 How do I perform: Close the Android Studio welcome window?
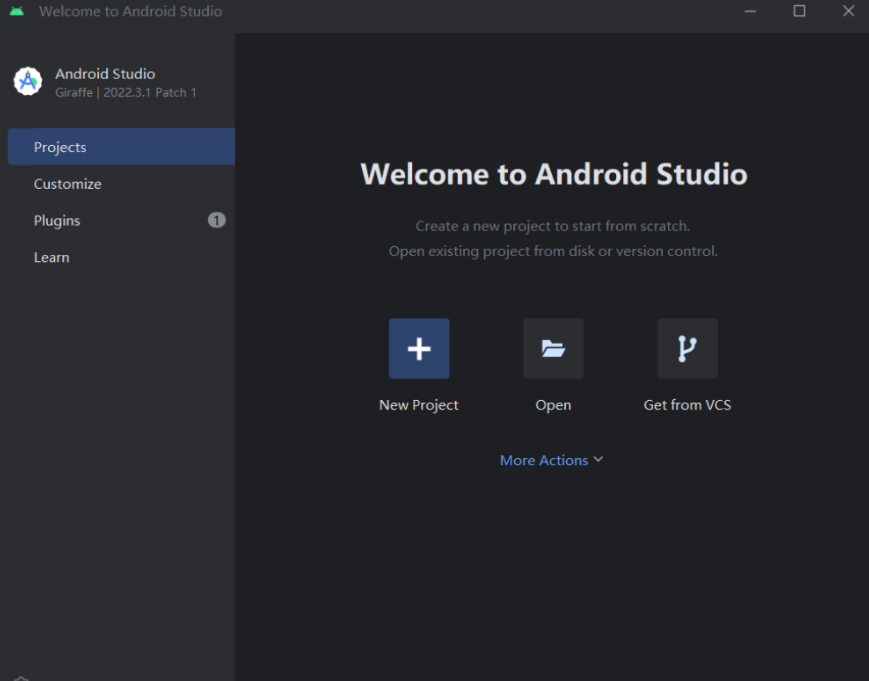coord(848,11)
